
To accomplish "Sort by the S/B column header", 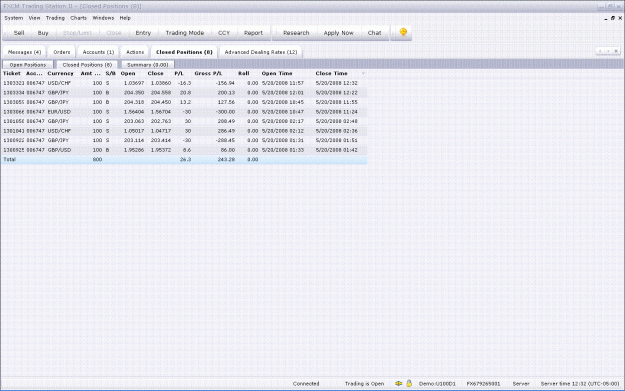I will click(110, 73).
